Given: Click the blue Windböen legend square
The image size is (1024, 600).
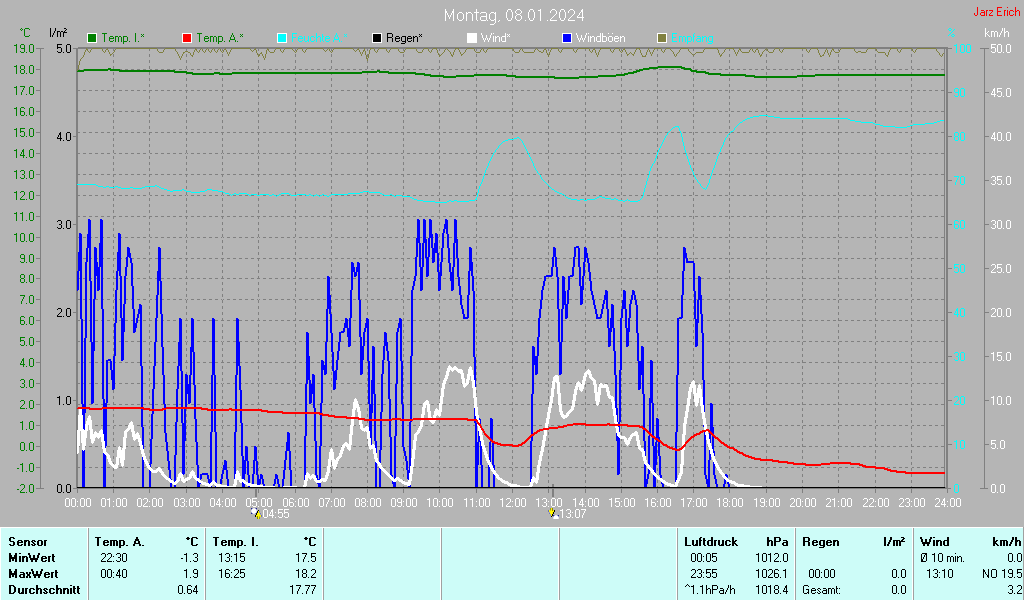Looking at the screenshot, I should click(x=567, y=38).
